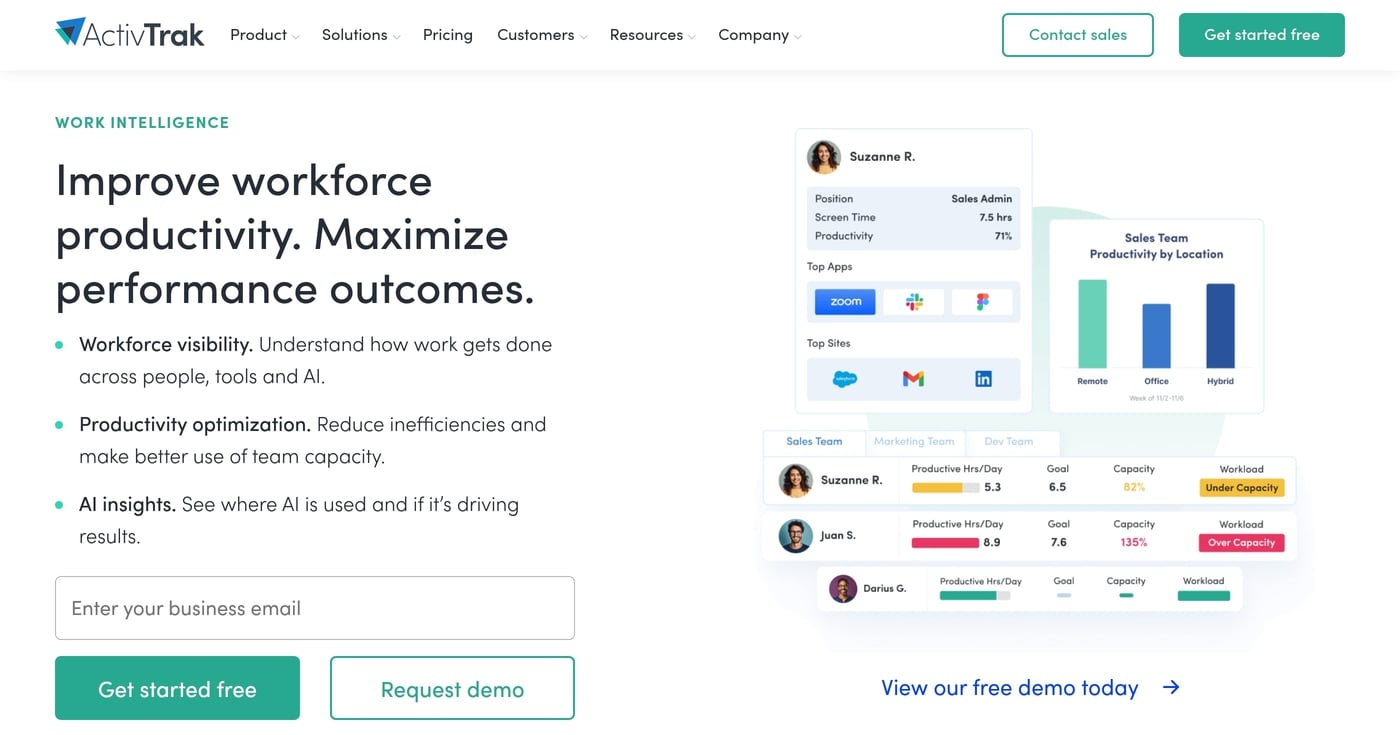
Task: Click Suzanne R. profile avatar in the card
Action: pyautogui.click(x=824, y=157)
